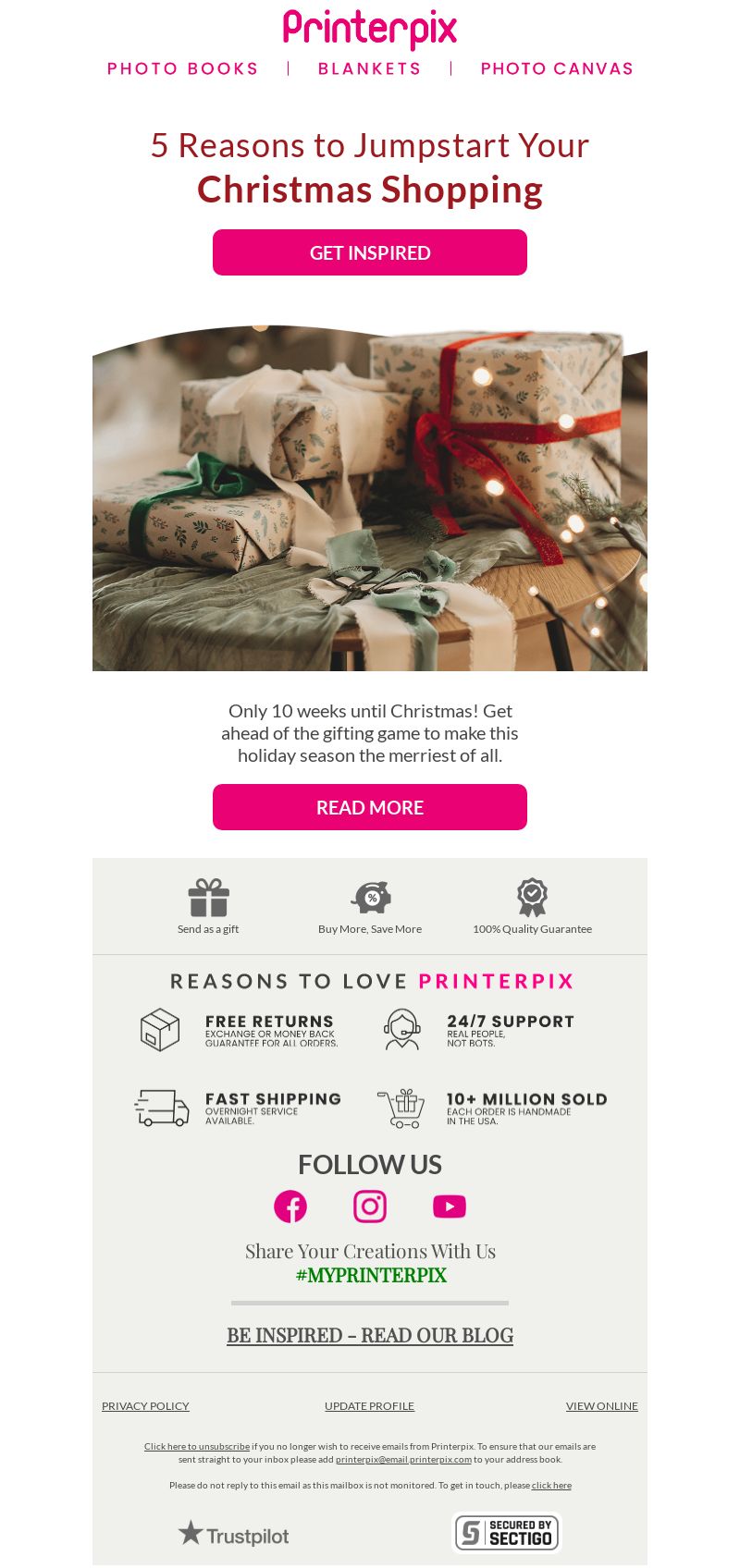Open the Be Inspired – Read Our Blog link
The image size is (740, 1568).
click(x=370, y=1335)
